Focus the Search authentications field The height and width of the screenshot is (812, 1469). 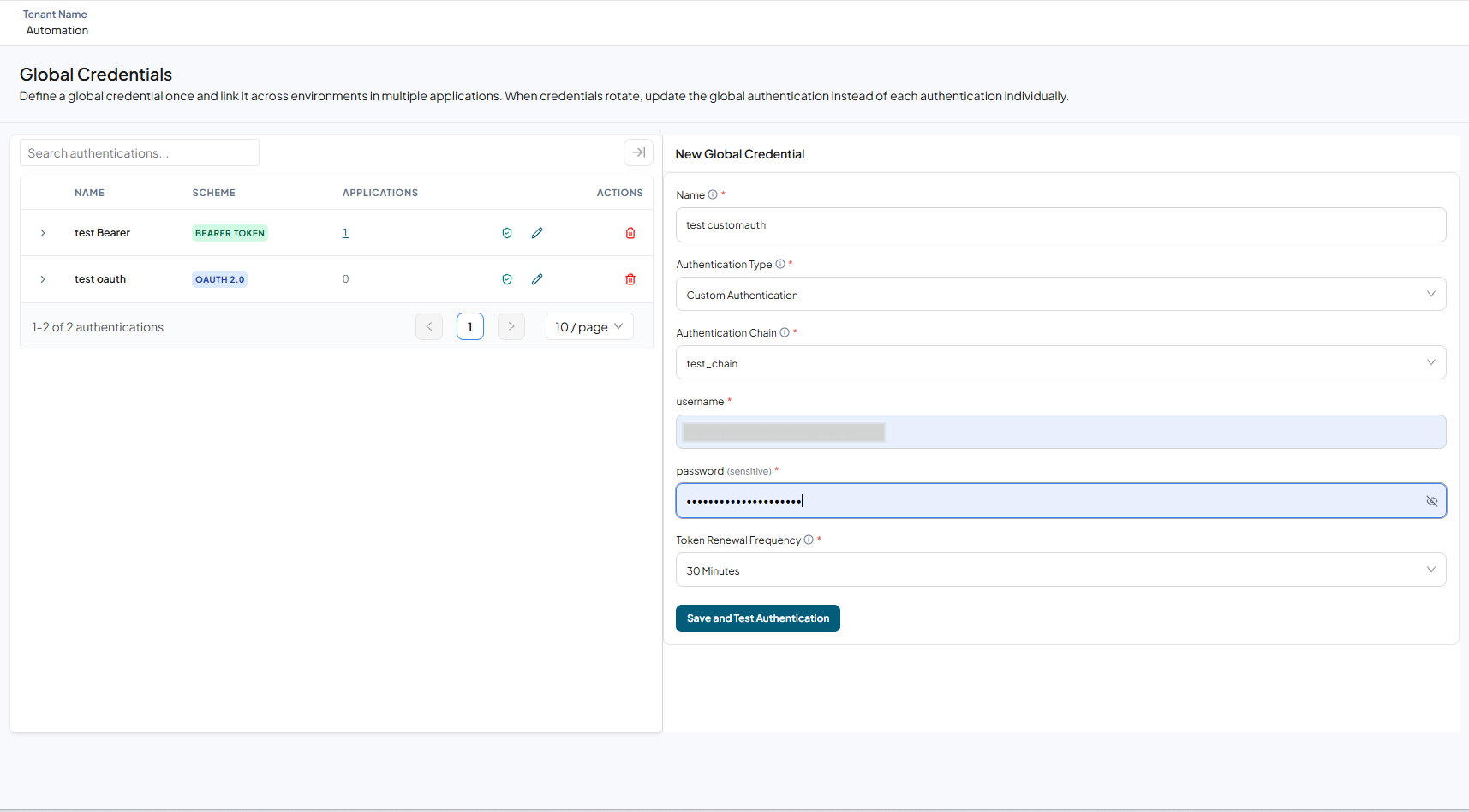coord(140,152)
